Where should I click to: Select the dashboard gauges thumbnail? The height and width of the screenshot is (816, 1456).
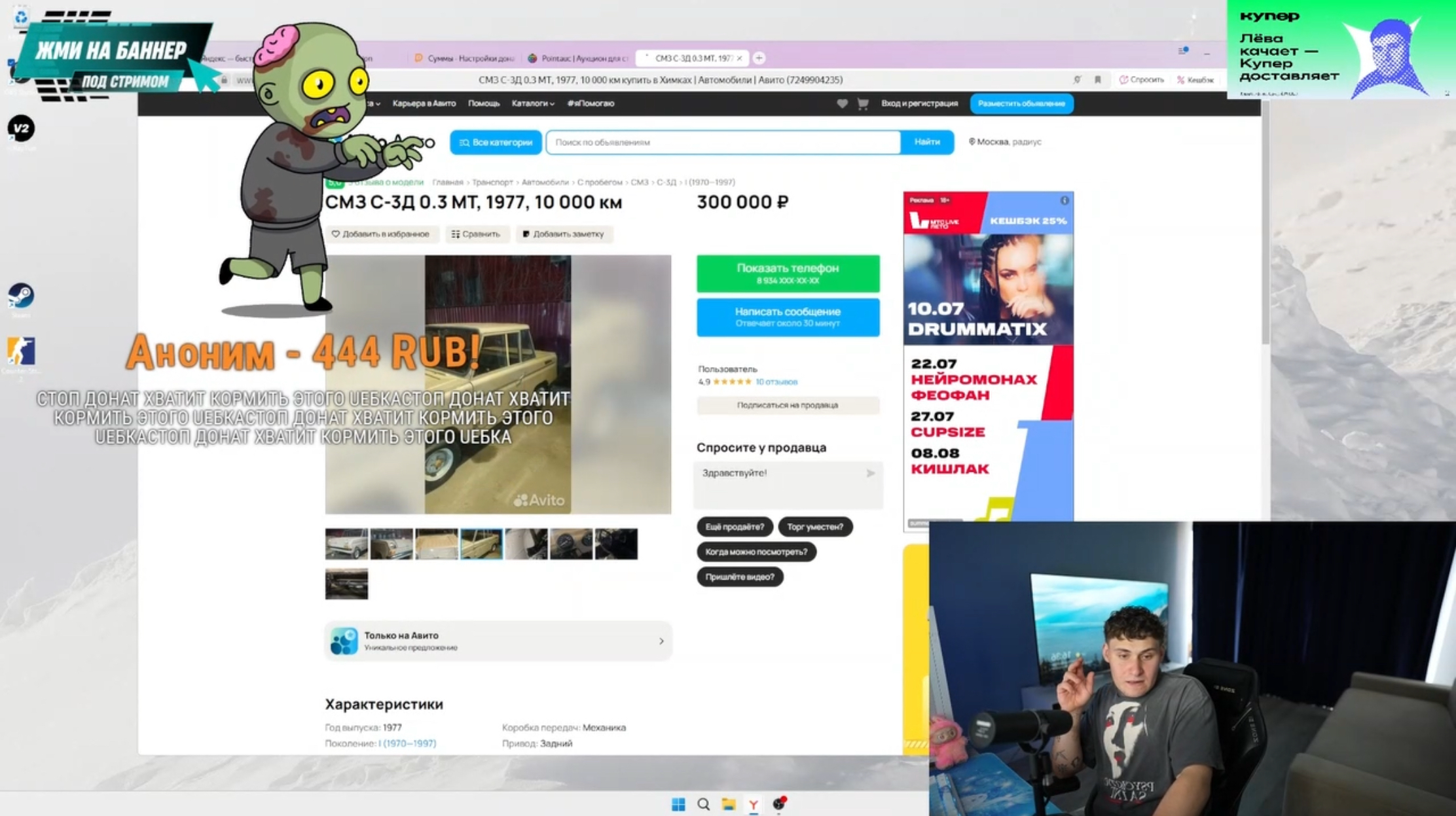571,544
